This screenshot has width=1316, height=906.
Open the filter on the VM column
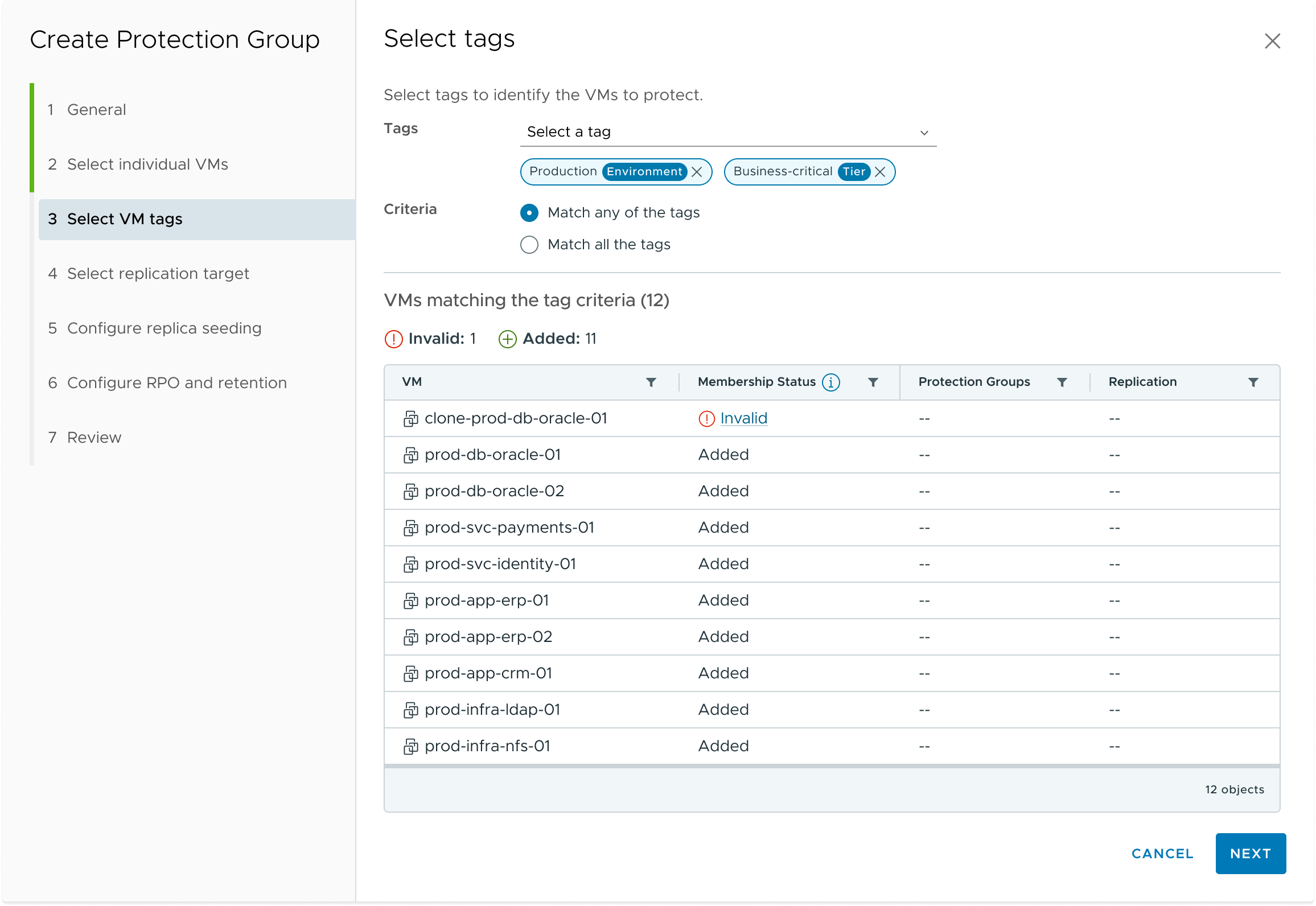(652, 382)
